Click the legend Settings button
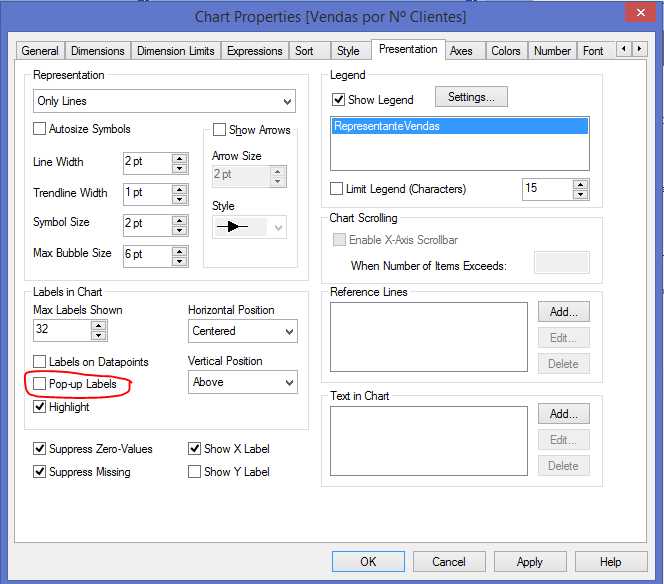Image resolution: width=664 pixels, height=584 pixels. tap(471, 97)
